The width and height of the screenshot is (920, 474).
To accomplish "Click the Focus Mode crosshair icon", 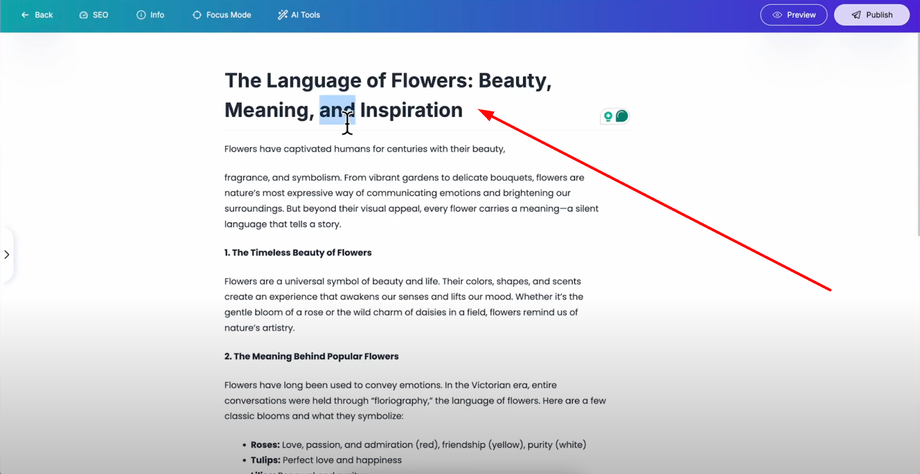I will tap(197, 15).
